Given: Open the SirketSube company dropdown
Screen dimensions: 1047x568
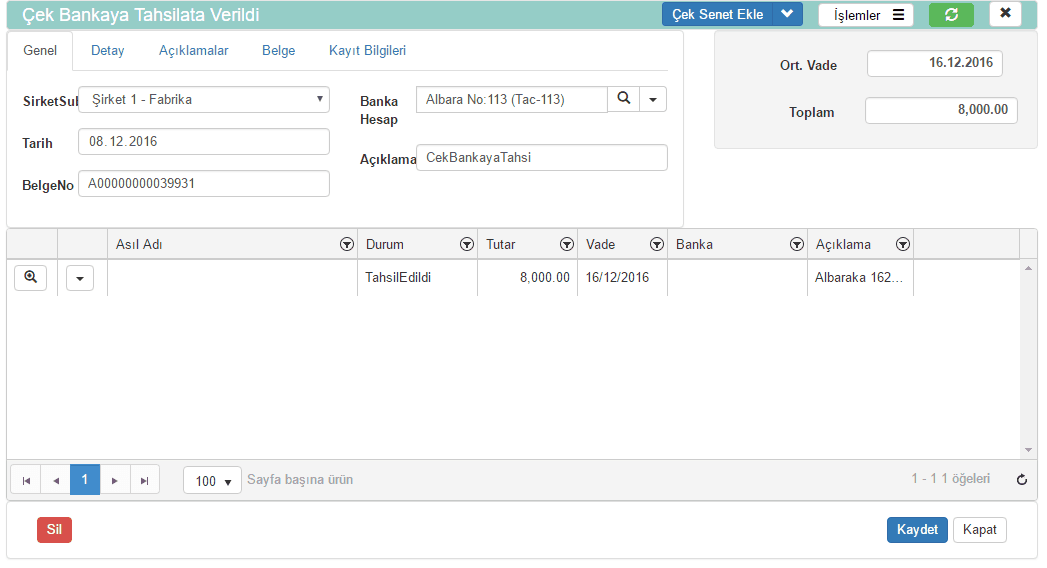Looking at the screenshot, I should pos(204,100).
